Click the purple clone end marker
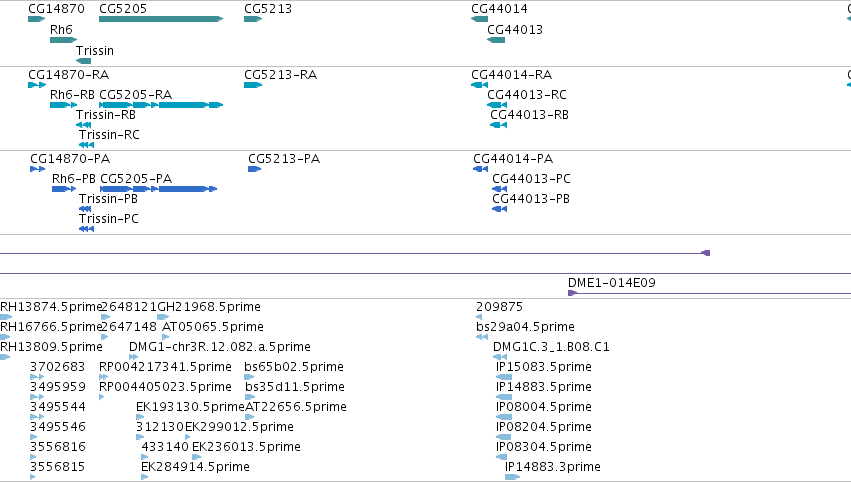Screen dimensions: 851x482 [x=706, y=253]
